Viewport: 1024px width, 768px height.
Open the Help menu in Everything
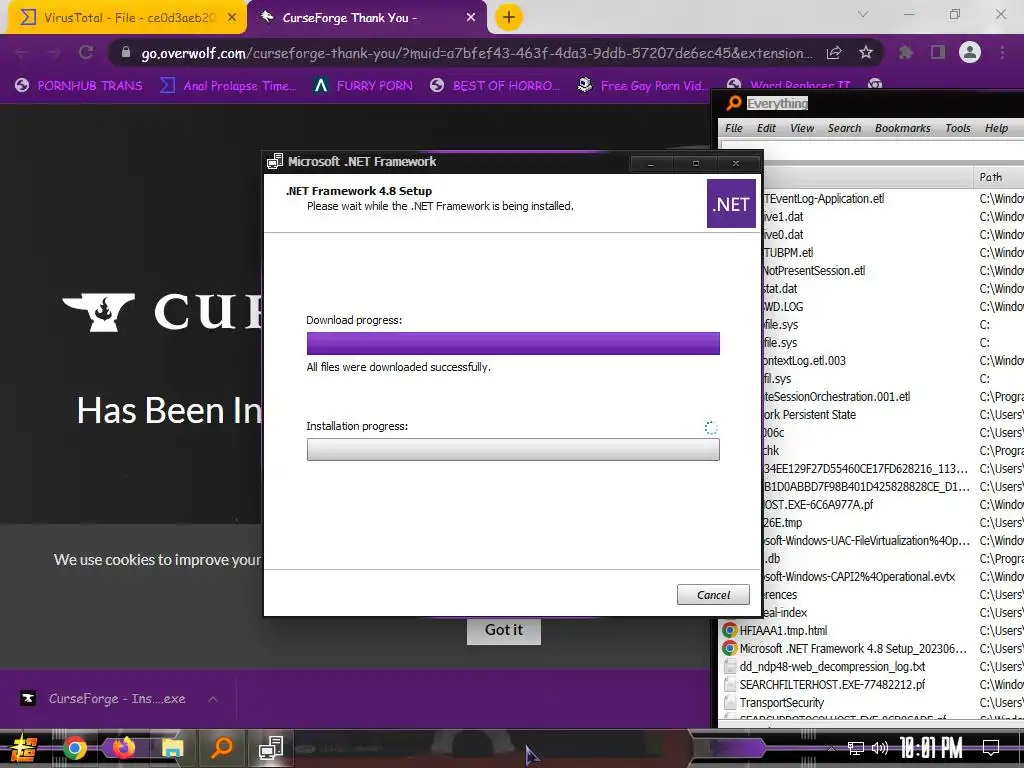click(997, 128)
